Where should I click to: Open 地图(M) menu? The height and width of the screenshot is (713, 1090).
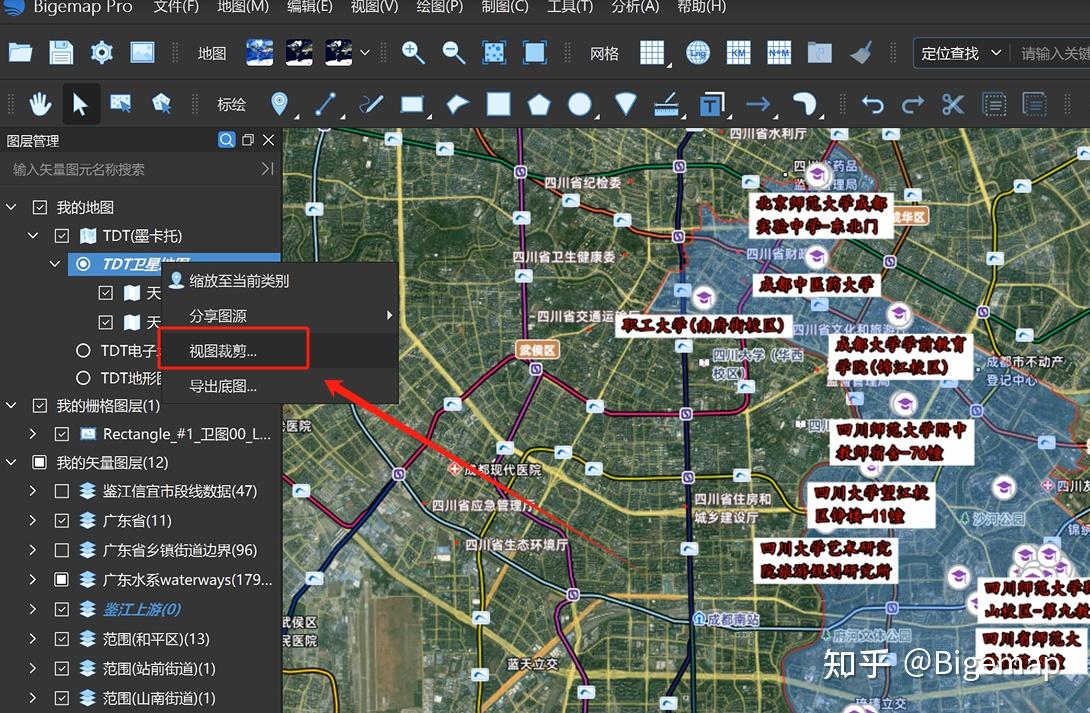(x=243, y=7)
